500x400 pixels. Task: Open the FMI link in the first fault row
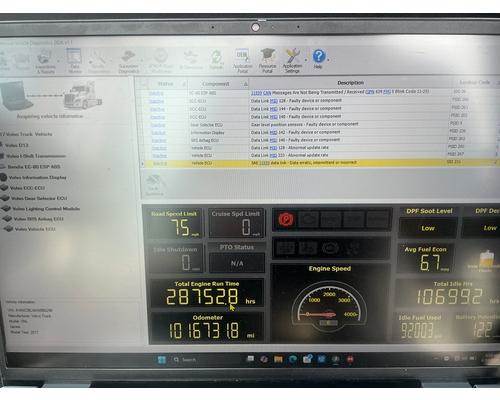(387, 91)
